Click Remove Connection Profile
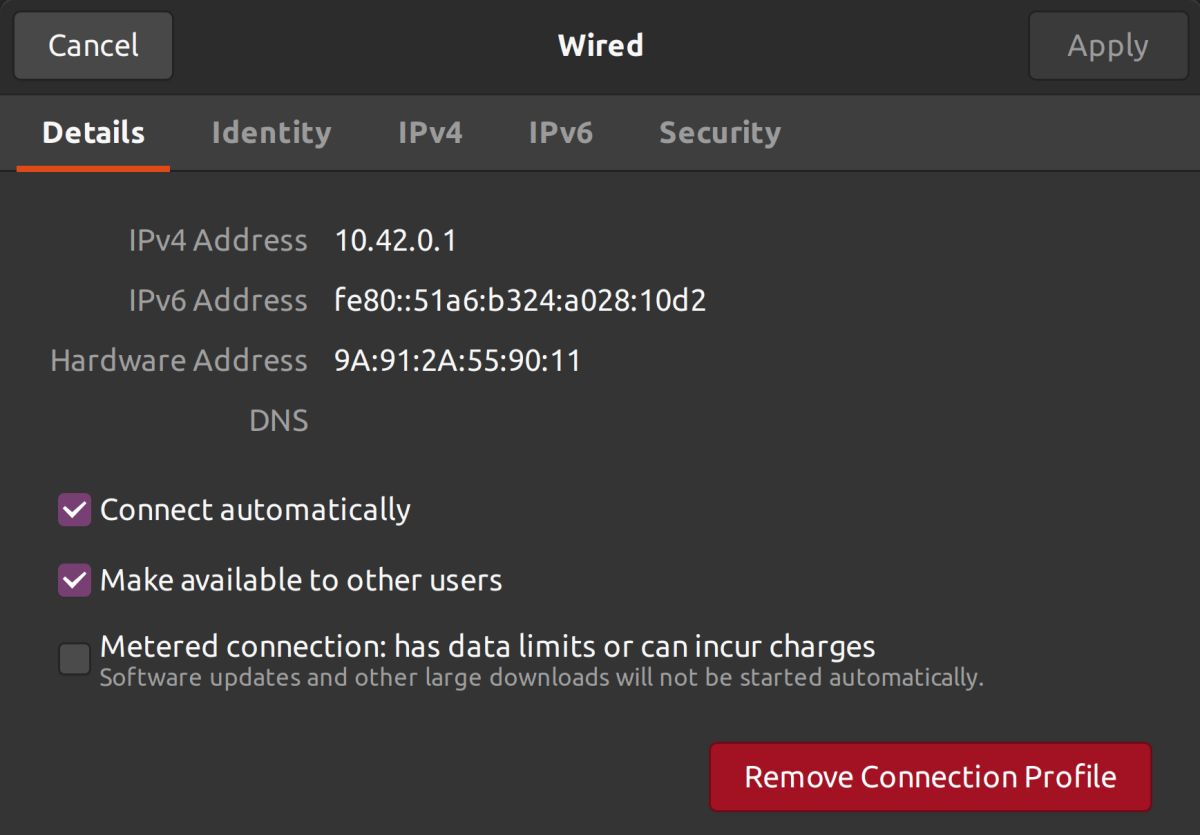Viewport: 1200px width, 835px height. [930, 777]
